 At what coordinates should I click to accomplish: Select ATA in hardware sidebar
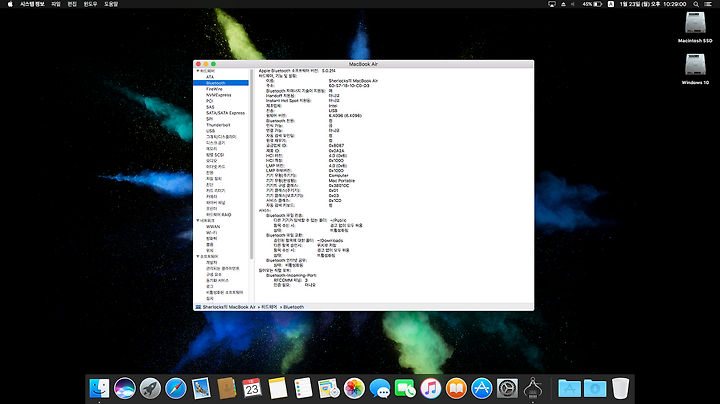pos(210,77)
